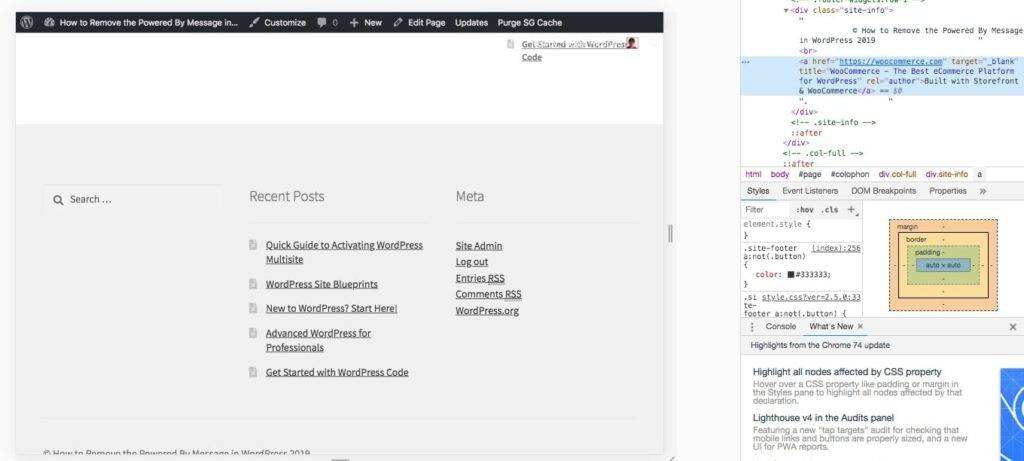The height and width of the screenshot is (461, 1024).
Task: Click Purge SG Cache
Action: 530,22
